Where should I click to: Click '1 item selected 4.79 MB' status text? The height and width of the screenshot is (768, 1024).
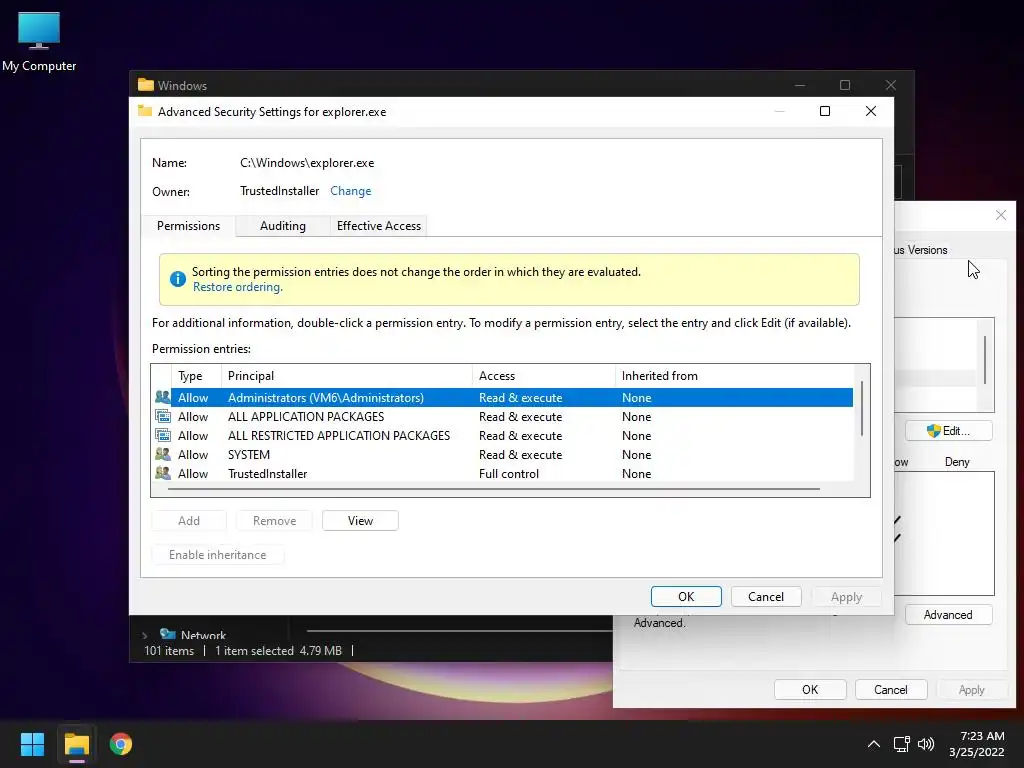coord(278,650)
